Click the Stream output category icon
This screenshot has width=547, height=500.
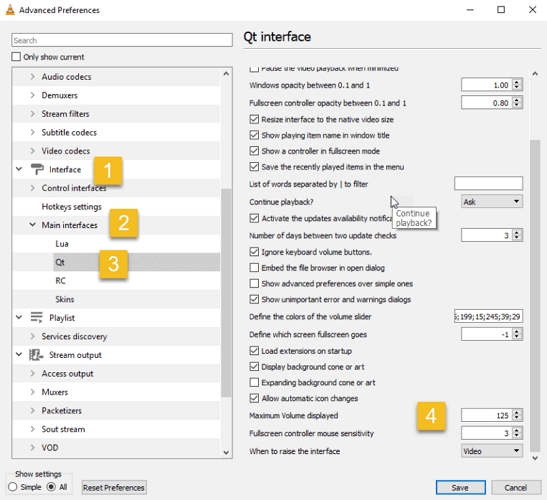click(x=36, y=355)
